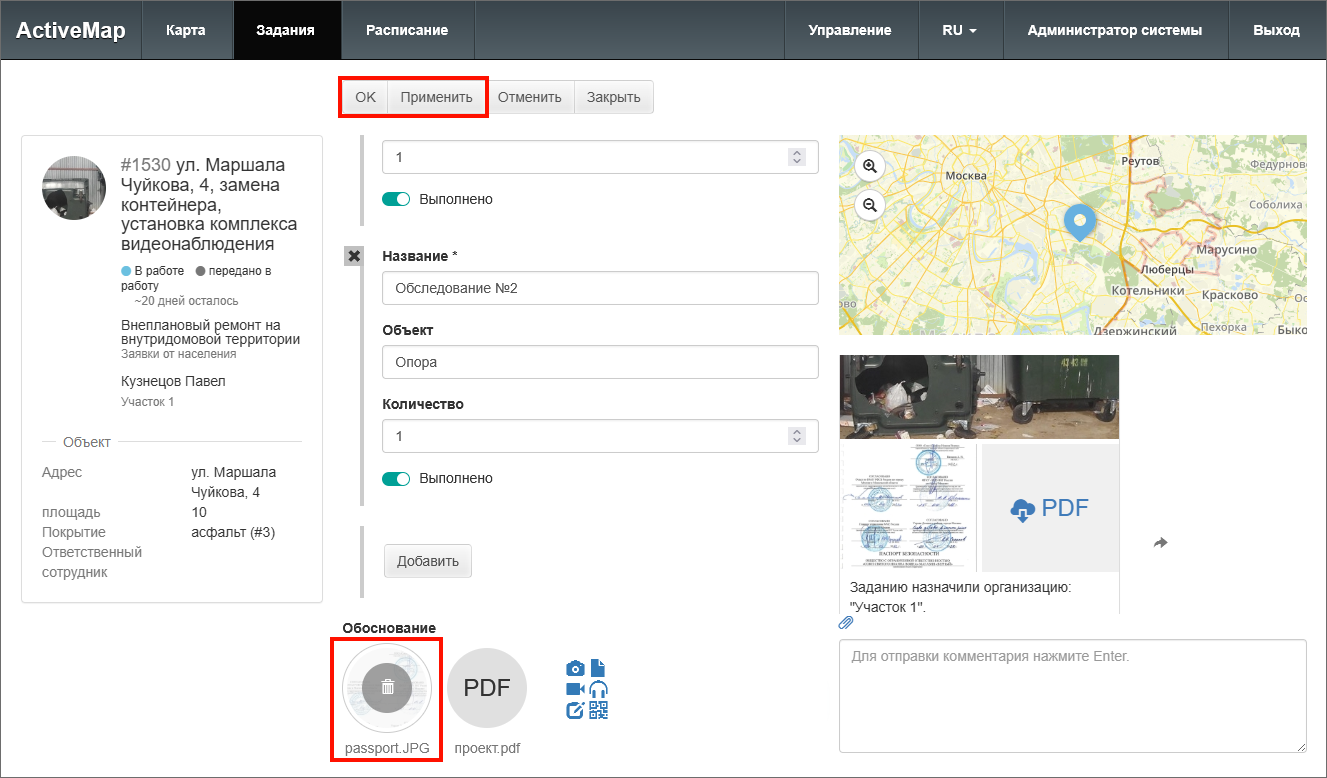The image size is (1327, 778).
Task: Zoom out on the map
Action: 870,205
